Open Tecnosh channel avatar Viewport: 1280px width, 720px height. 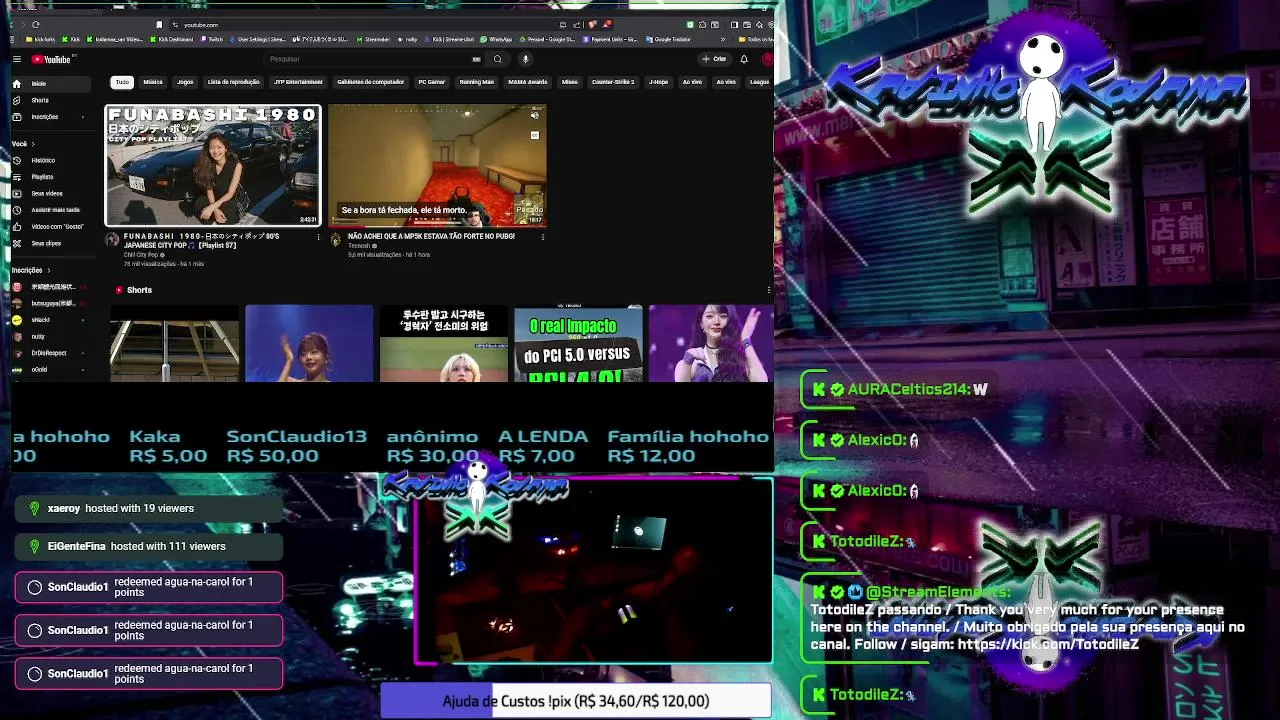click(x=335, y=241)
